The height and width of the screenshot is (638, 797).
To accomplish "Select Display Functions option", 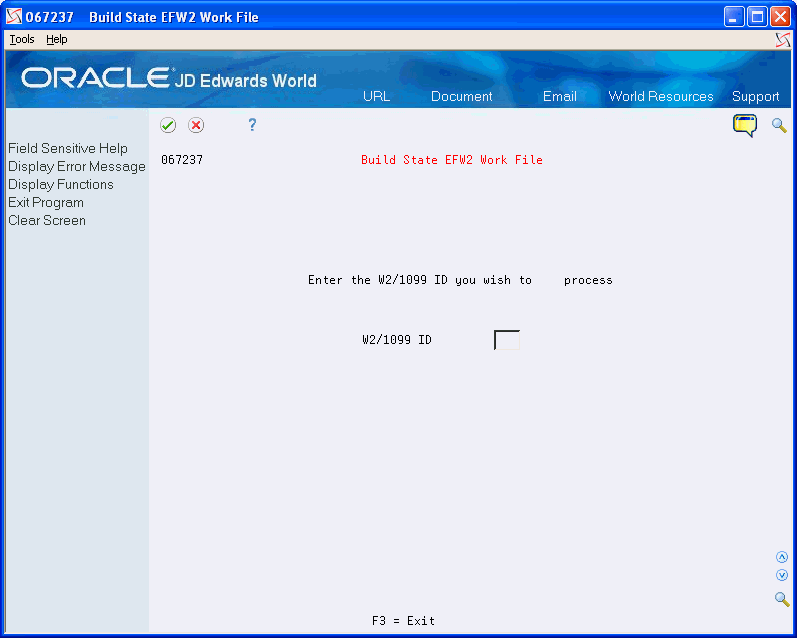I will click(x=61, y=185).
